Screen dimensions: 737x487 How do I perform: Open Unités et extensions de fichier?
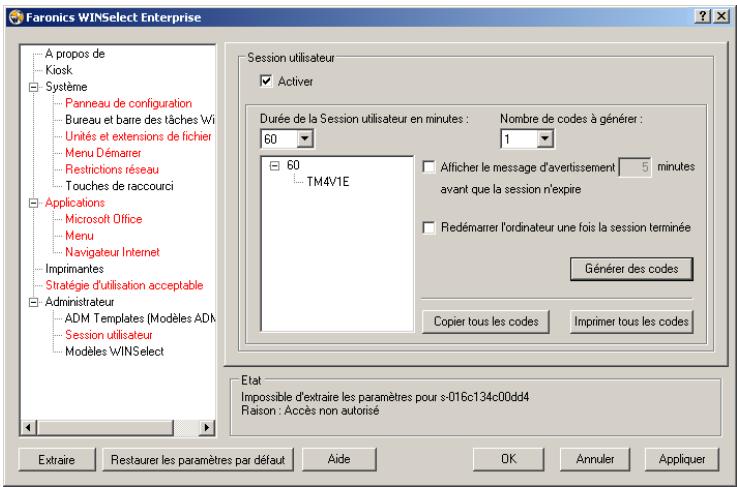coord(138,136)
